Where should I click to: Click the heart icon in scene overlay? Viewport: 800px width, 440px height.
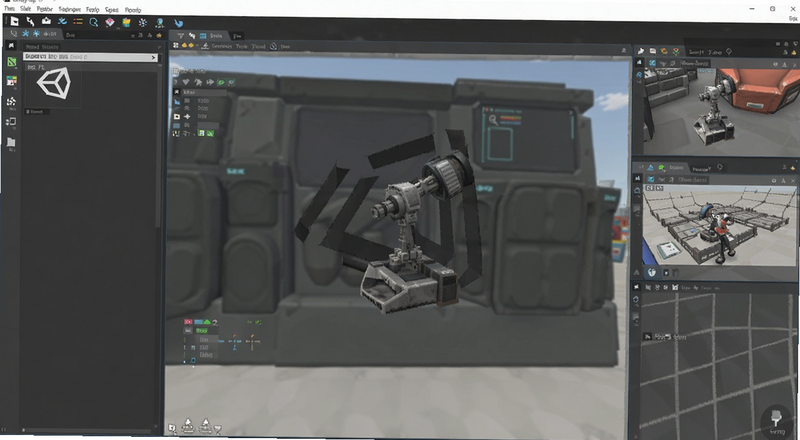186,82
